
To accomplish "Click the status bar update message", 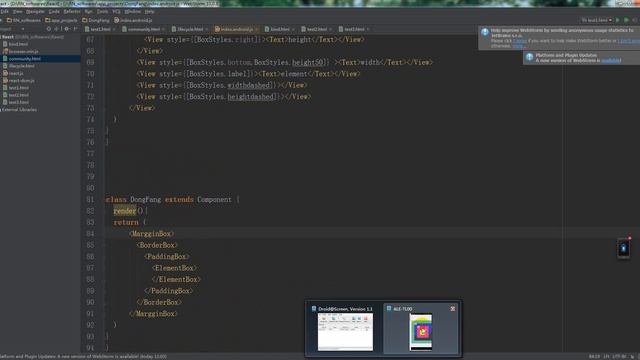I will (83, 357).
